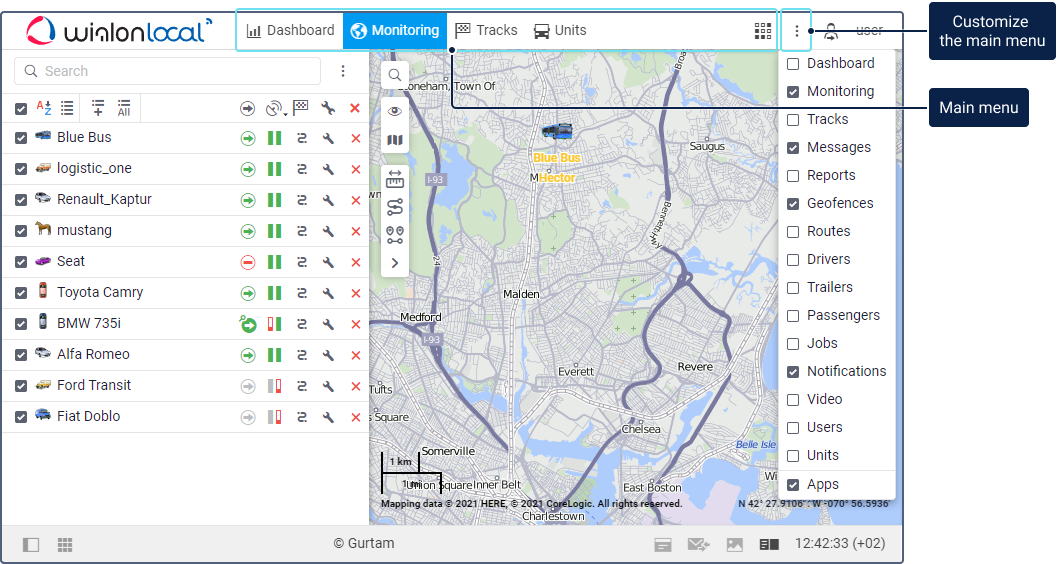Toggle the left panel from bottom bar
Image resolution: width=1058 pixels, height=564 pixels.
point(31,545)
